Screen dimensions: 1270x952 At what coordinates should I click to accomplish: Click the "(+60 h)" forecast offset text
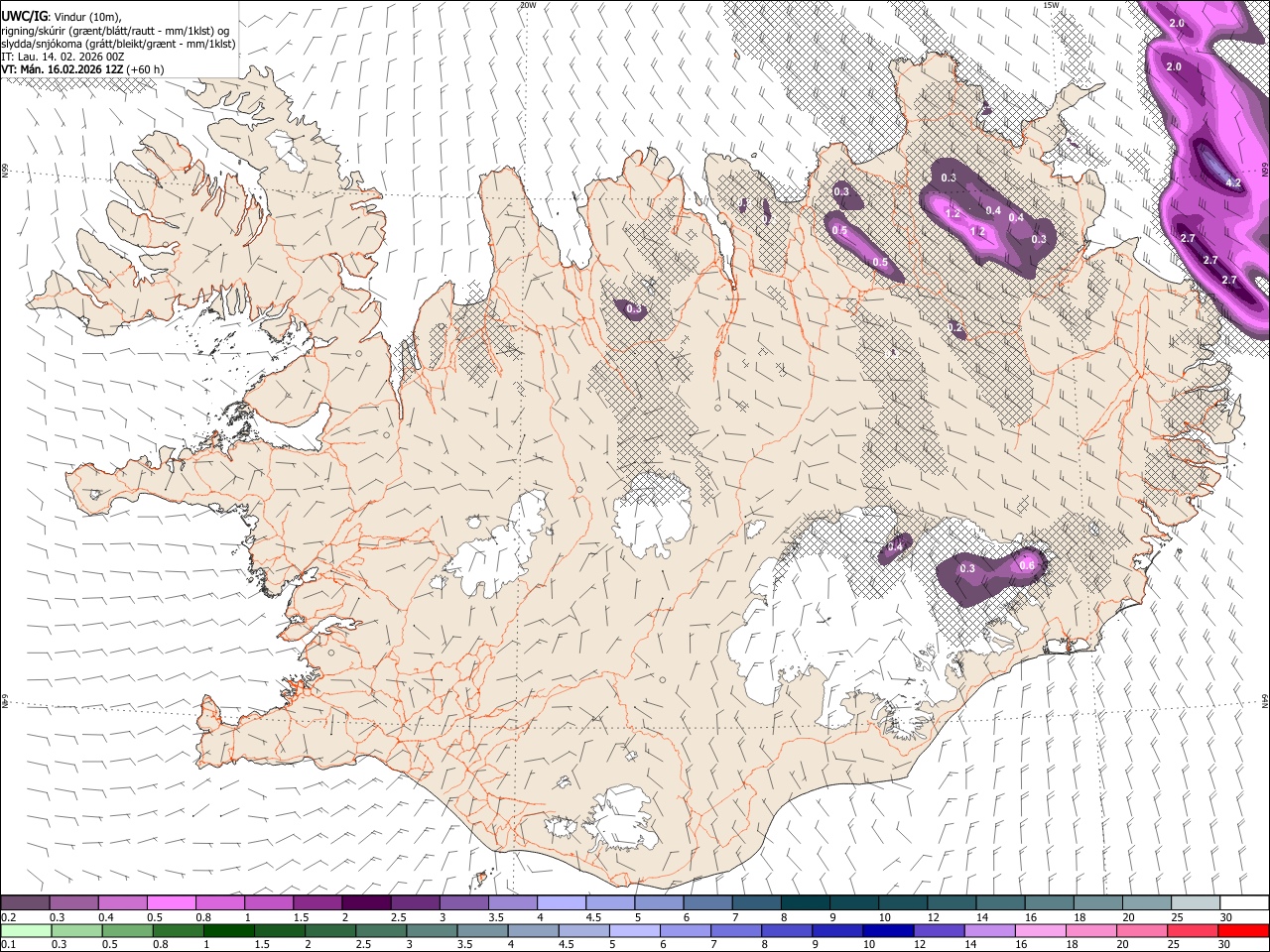(146, 69)
